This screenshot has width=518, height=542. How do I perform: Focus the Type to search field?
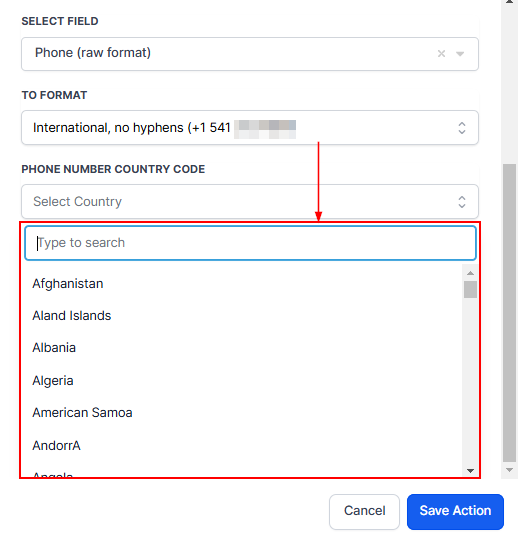click(251, 243)
